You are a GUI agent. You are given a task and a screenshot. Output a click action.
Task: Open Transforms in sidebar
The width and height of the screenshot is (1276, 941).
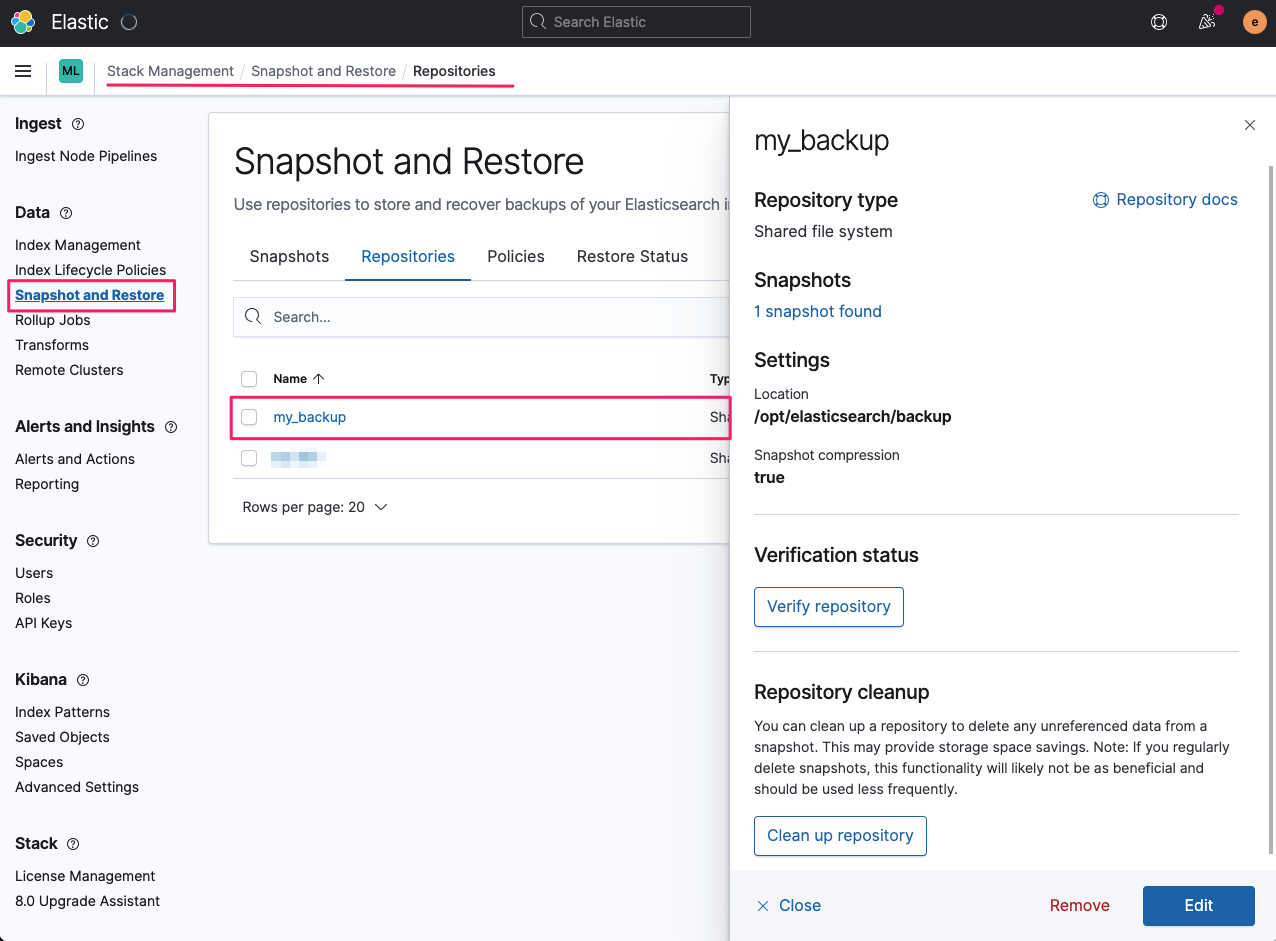point(52,345)
